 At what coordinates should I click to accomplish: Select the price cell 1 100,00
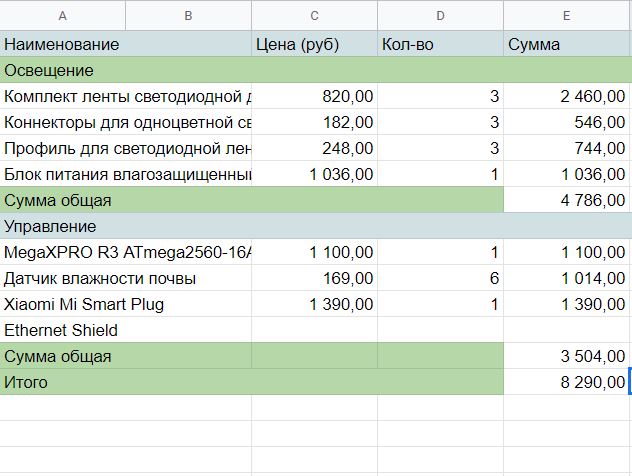[x=314, y=252]
